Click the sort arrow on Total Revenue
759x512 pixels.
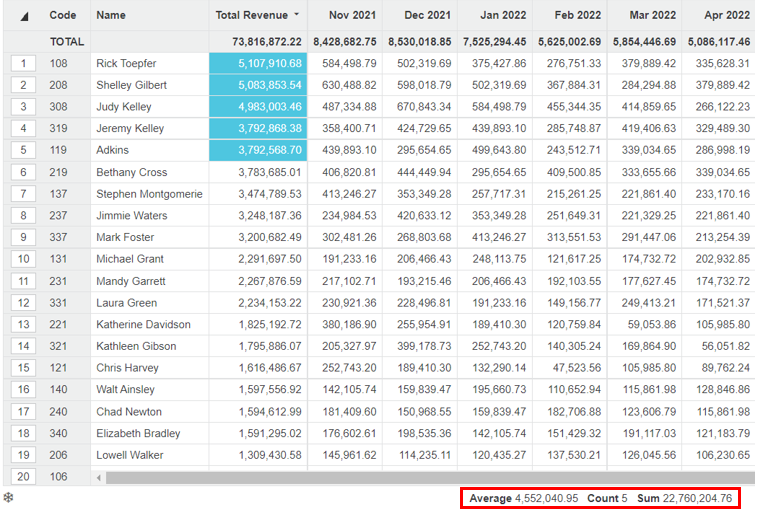[297, 15]
